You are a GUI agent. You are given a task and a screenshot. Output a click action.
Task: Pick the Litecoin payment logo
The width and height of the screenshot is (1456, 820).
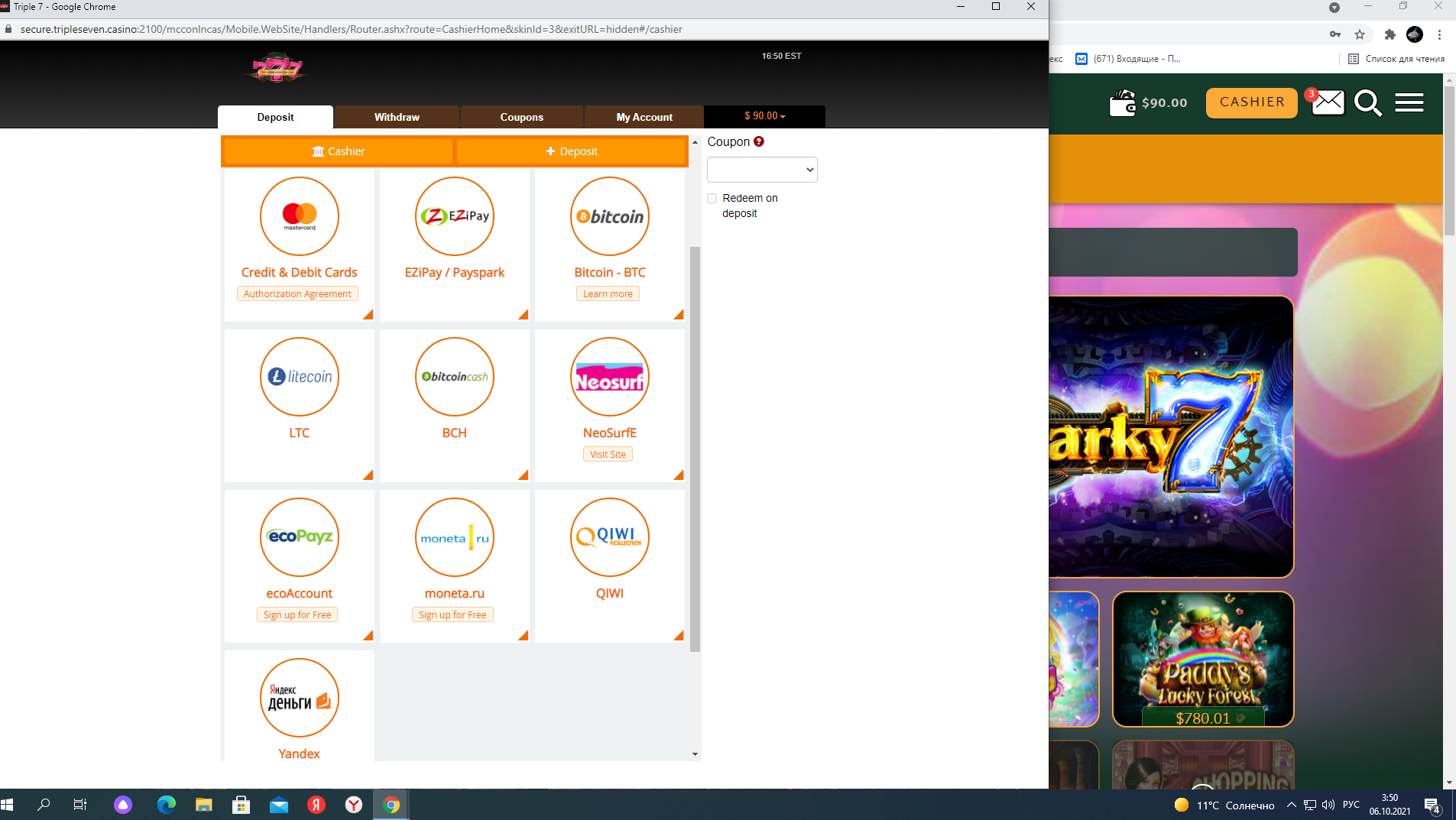[x=300, y=377]
